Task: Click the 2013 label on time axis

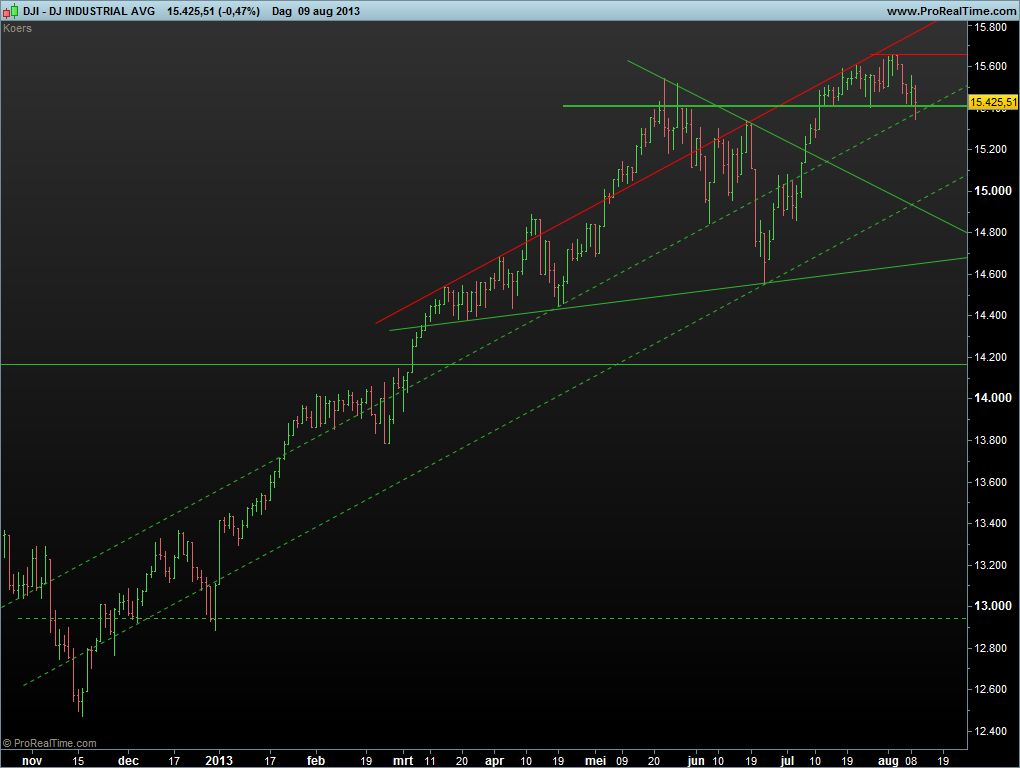Action: 219,760
